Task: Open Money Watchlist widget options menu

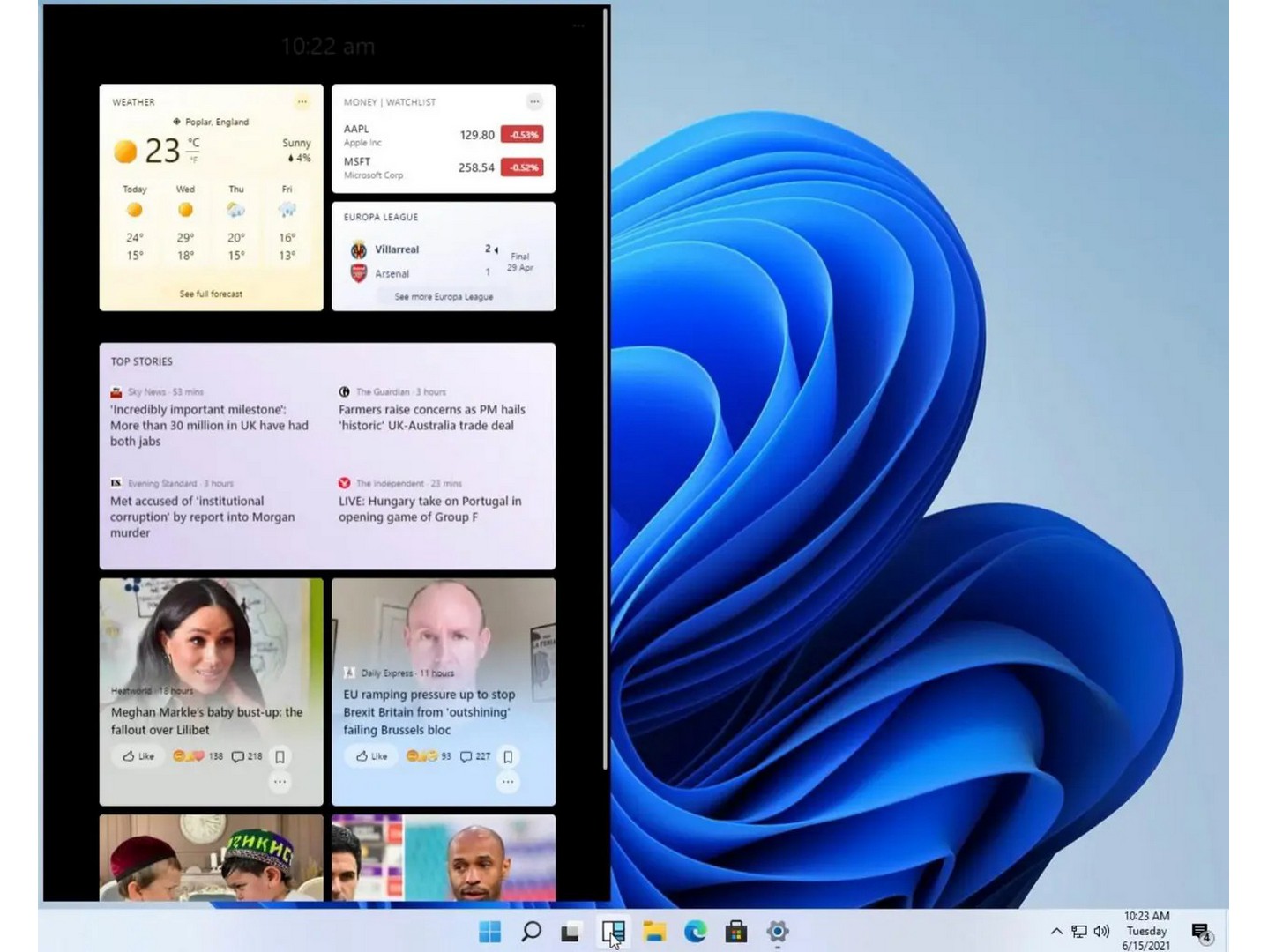Action: [534, 102]
